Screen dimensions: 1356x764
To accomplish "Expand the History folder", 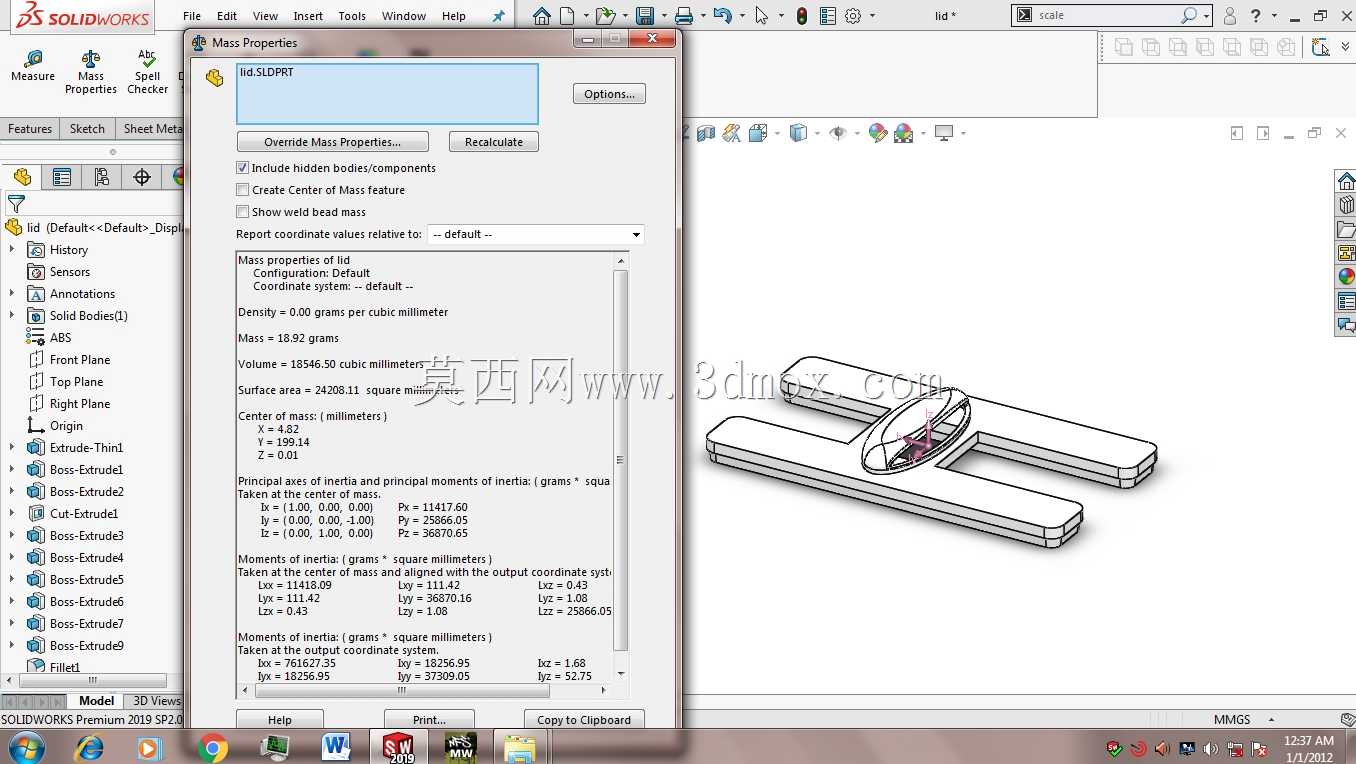I will (12, 250).
